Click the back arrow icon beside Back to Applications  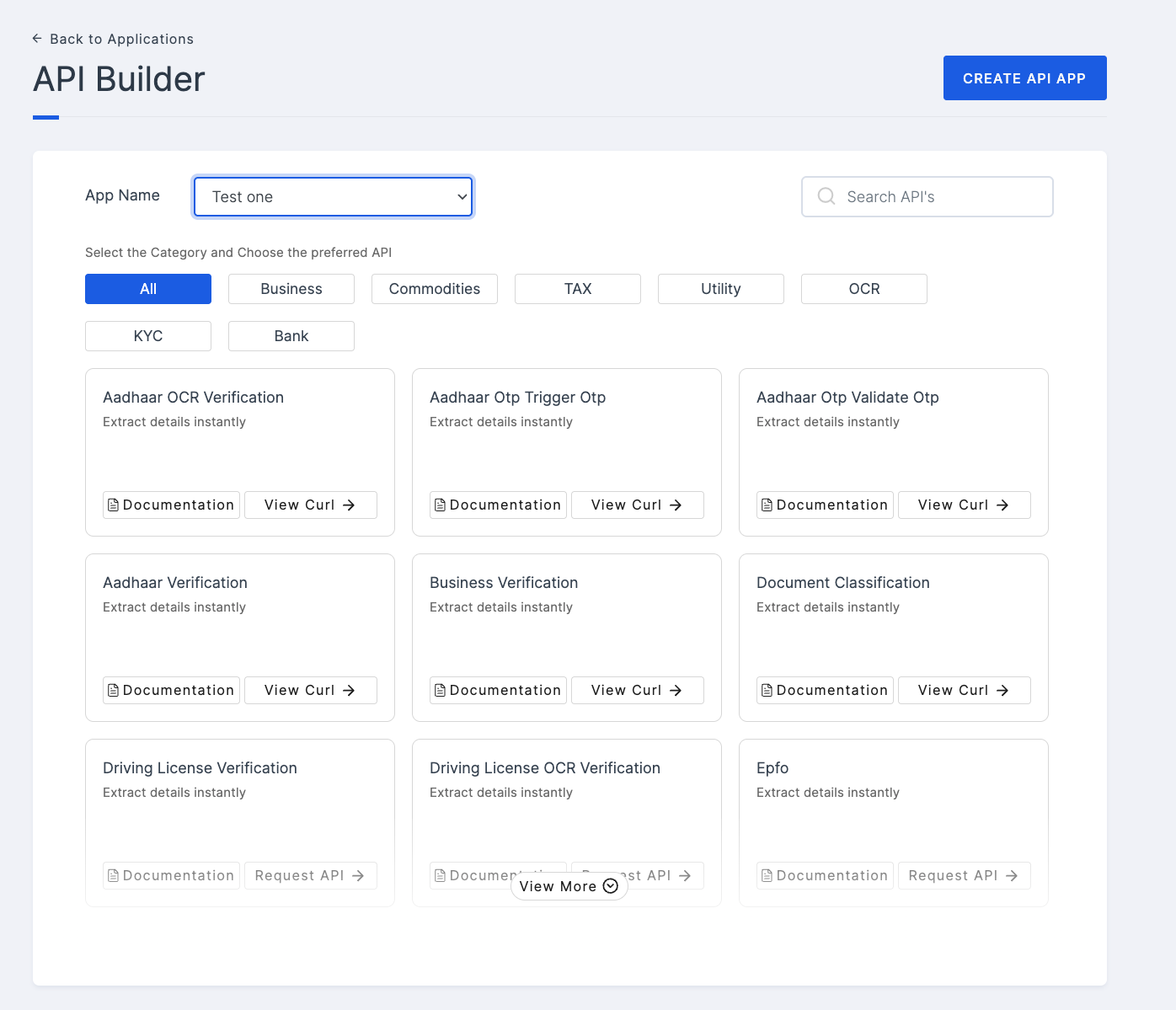[x=37, y=39]
